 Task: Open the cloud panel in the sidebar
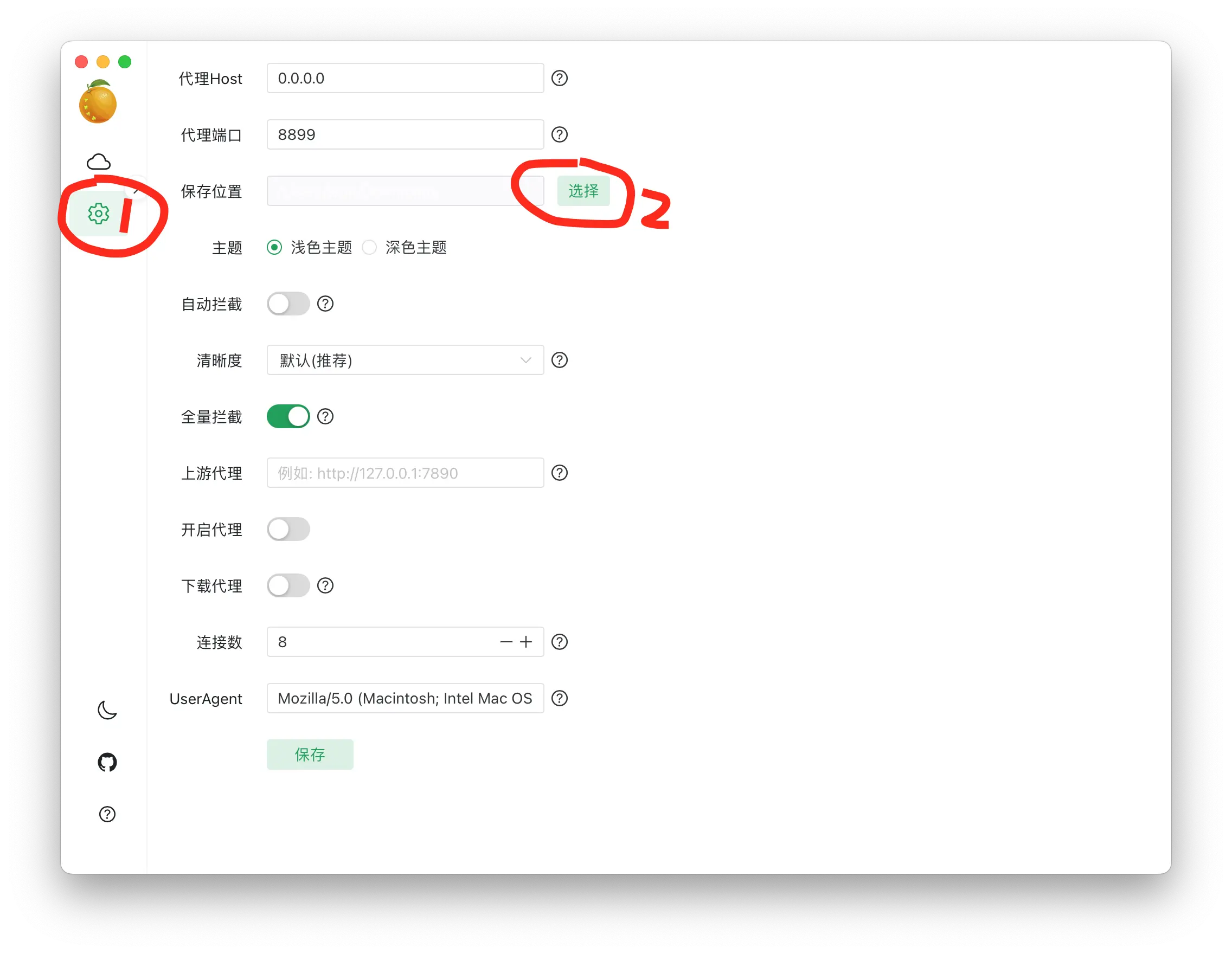pyautogui.click(x=98, y=161)
